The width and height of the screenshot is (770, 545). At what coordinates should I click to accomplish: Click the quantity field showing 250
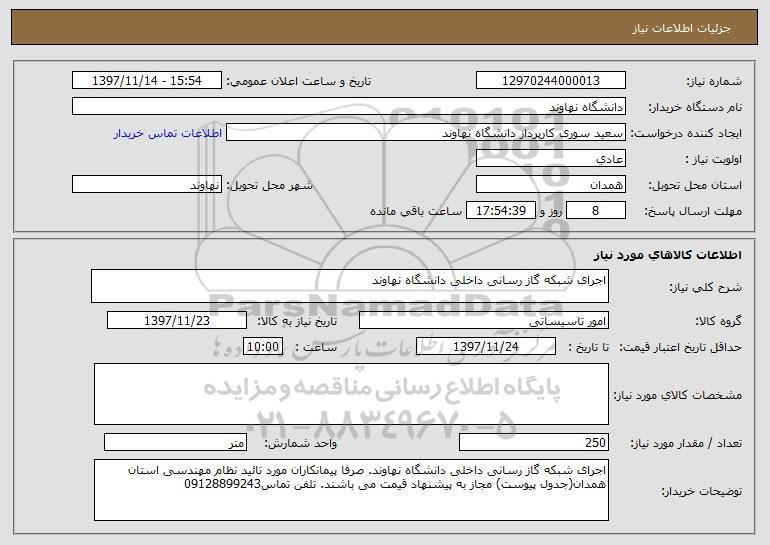point(534,442)
